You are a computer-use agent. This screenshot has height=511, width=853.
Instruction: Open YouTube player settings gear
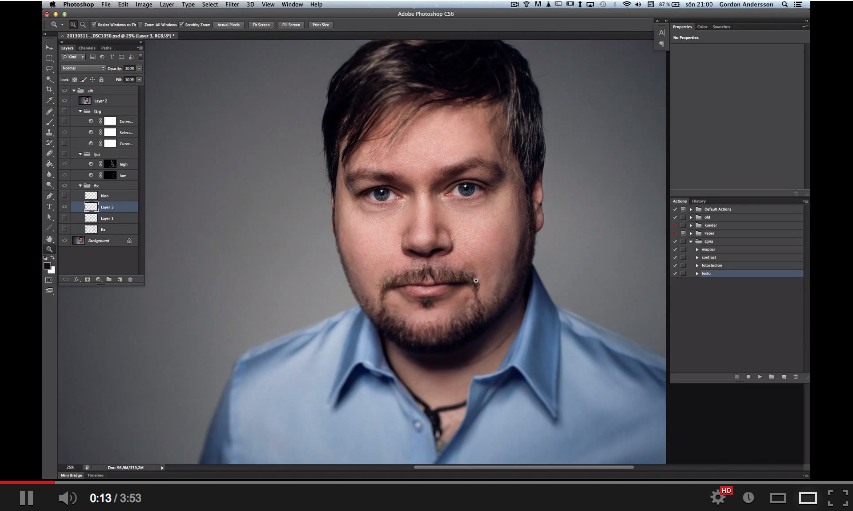pyautogui.click(x=718, y=497)
